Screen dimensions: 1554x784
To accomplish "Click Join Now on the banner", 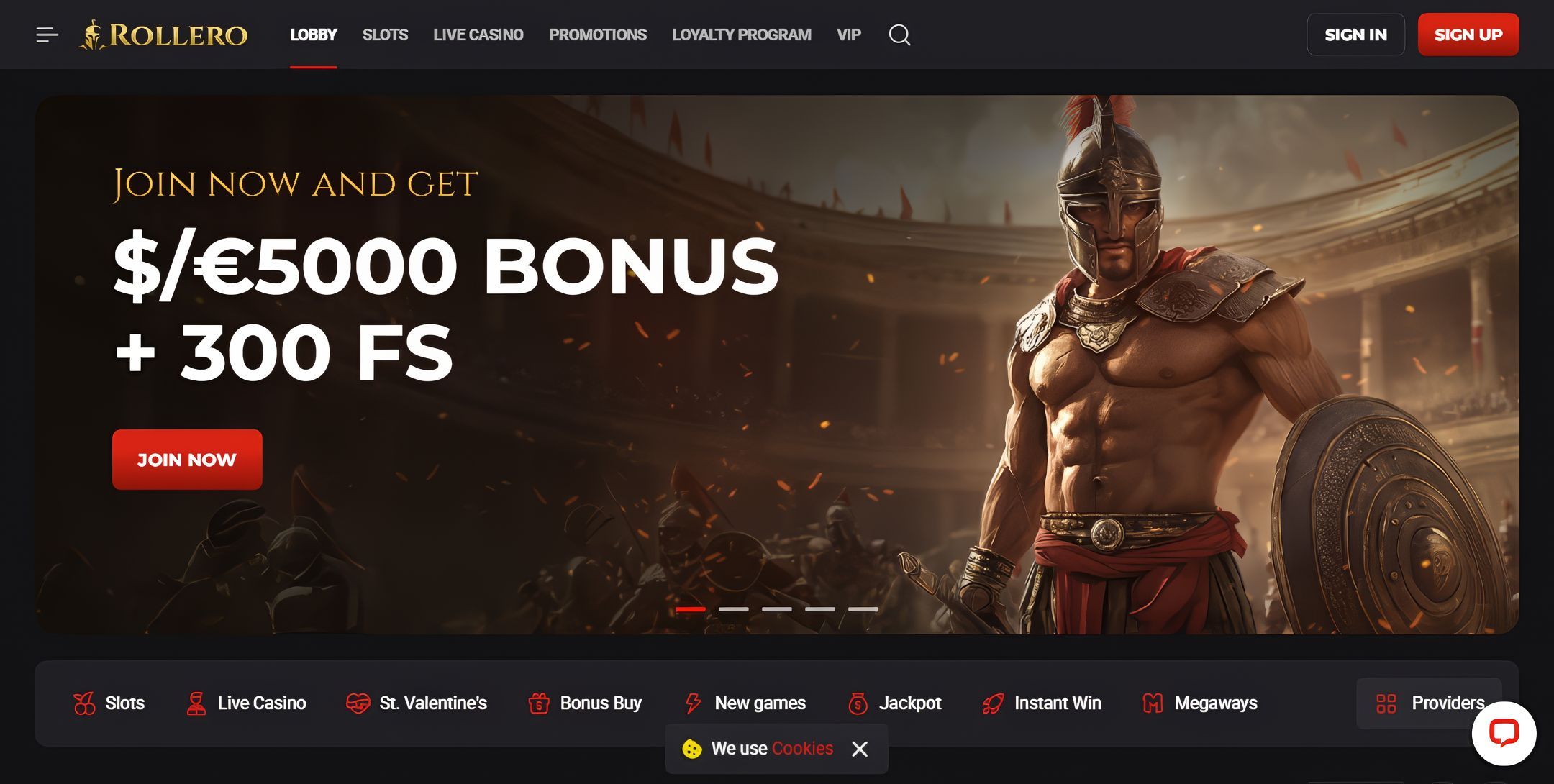I will coord(187,460).
